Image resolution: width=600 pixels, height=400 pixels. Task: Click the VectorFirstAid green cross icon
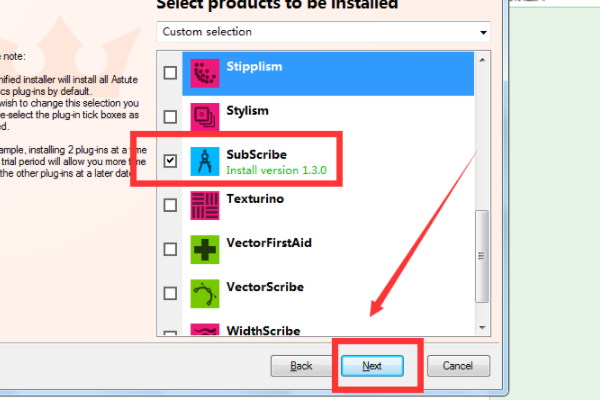[205, 250]
